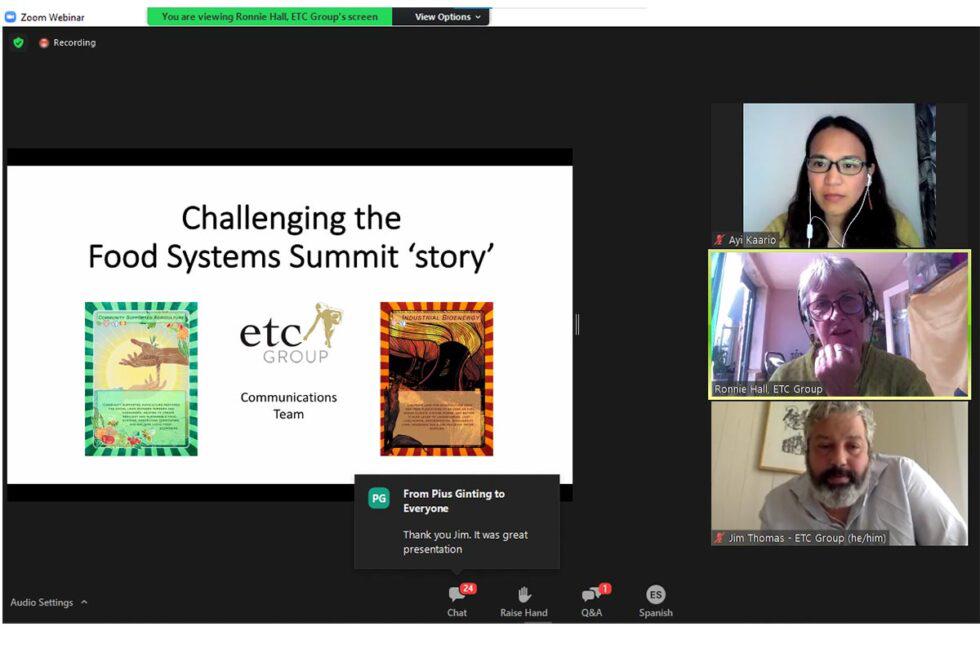
Task: Expand the caret beside Audio Settings
Action: [84, 602]
